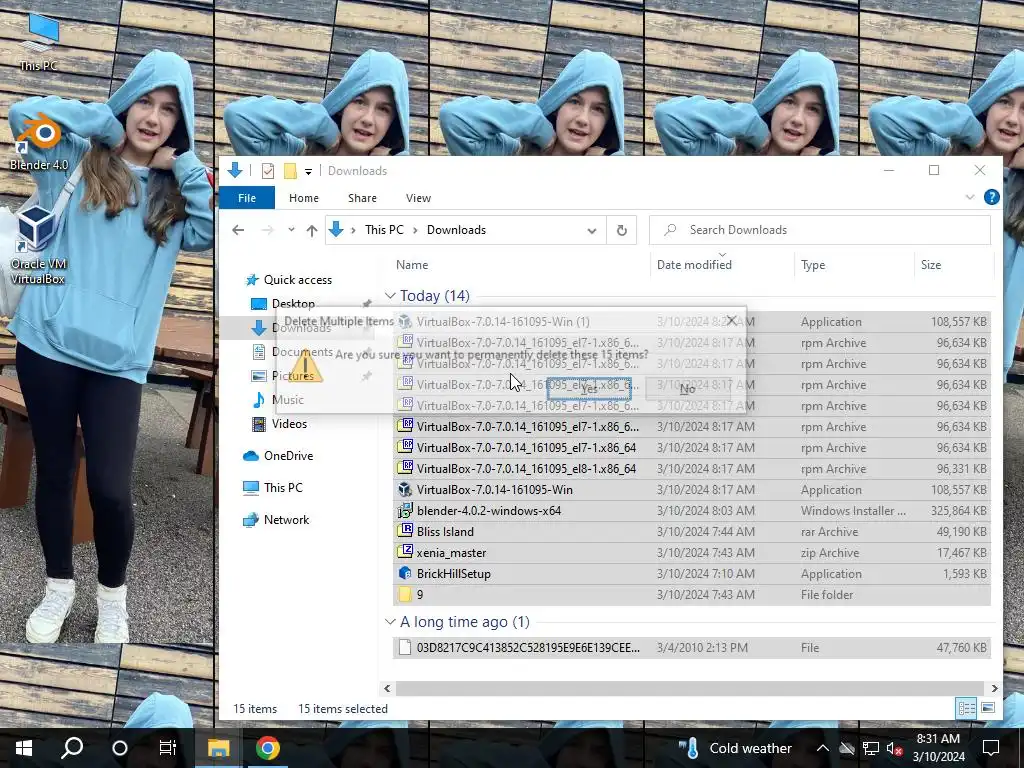Switch to Large icons view layout
1024x768 pixels.
pyautogui.click(x=988, y=708)
